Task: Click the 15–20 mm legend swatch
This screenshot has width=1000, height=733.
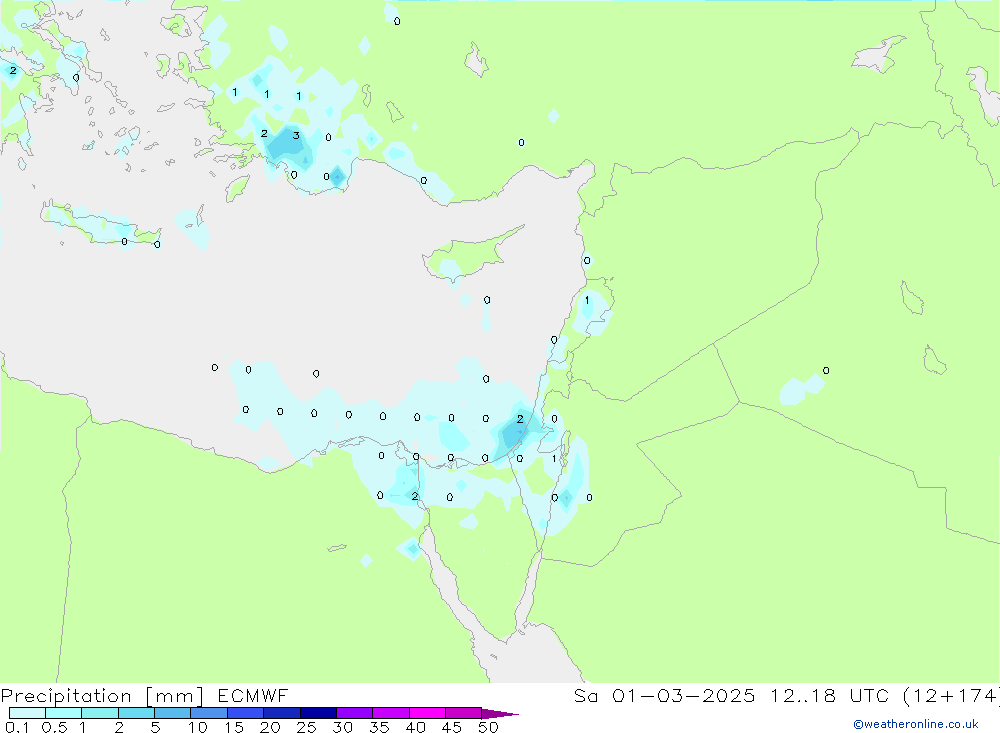Action: coord(245,713)
